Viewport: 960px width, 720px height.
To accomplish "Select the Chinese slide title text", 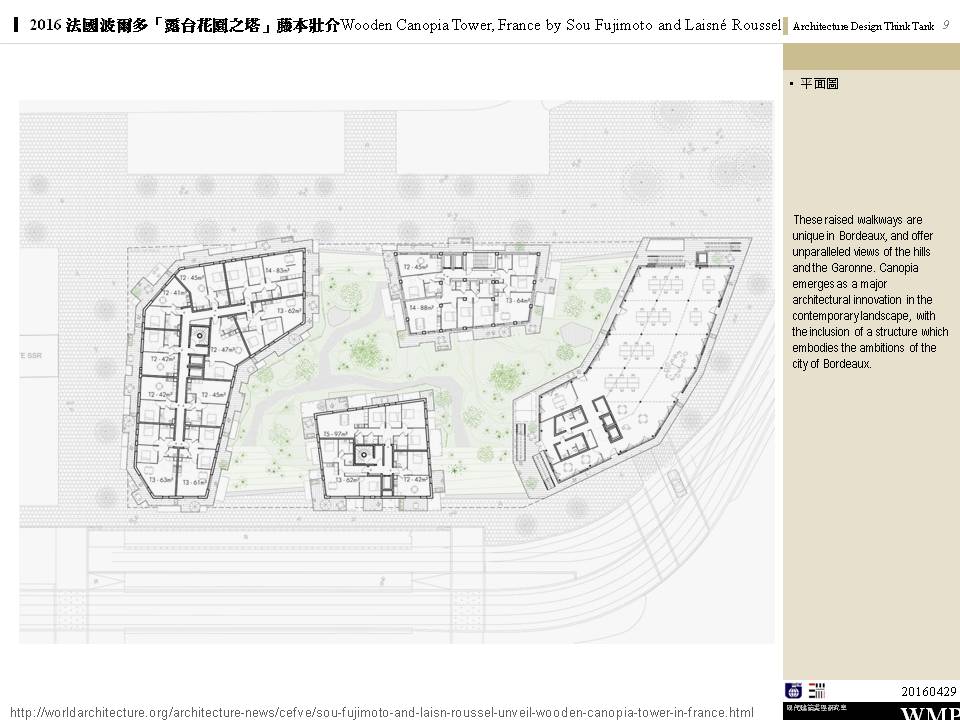I will pos(184,24).
